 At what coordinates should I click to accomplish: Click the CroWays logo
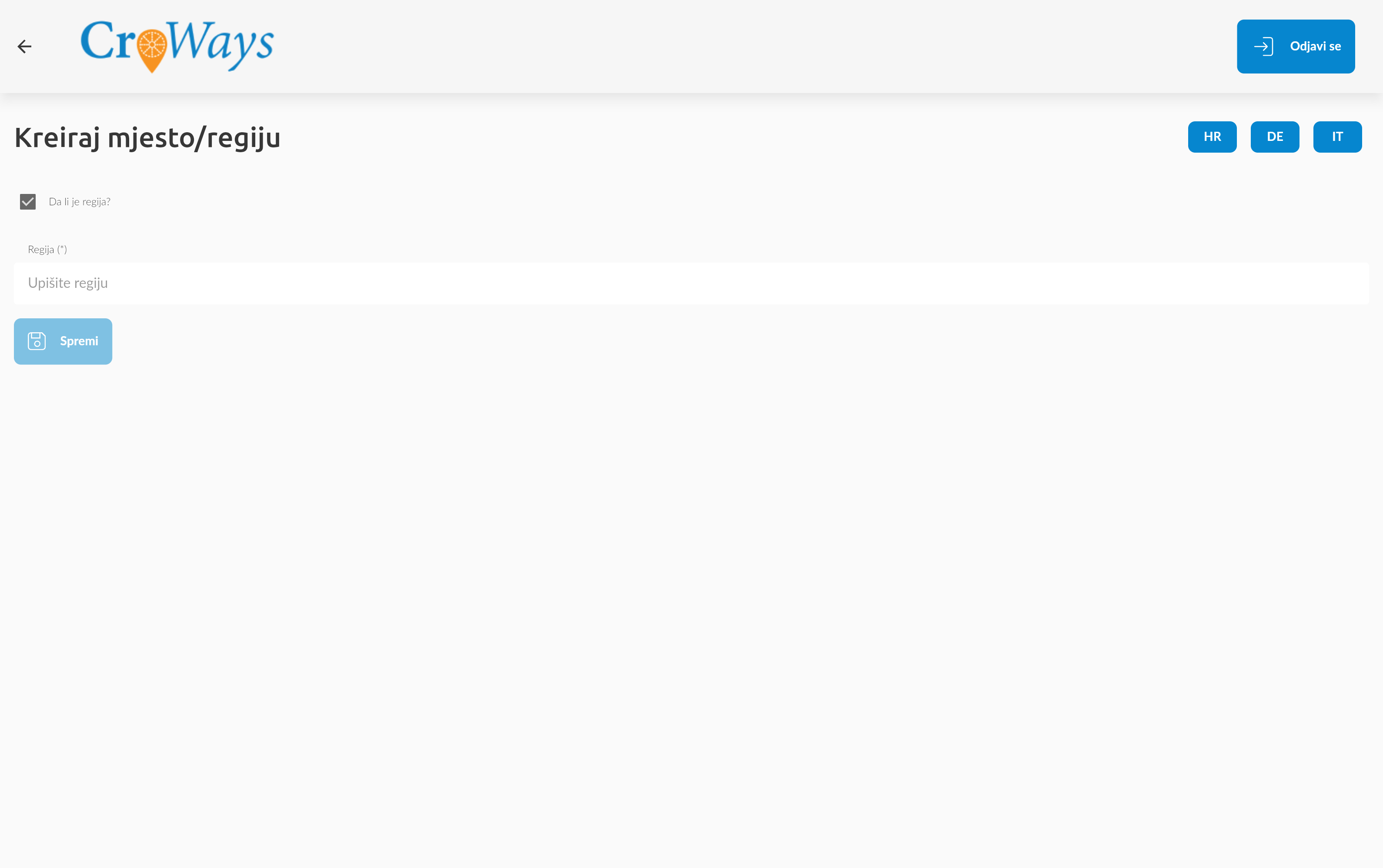coord(177,46)
